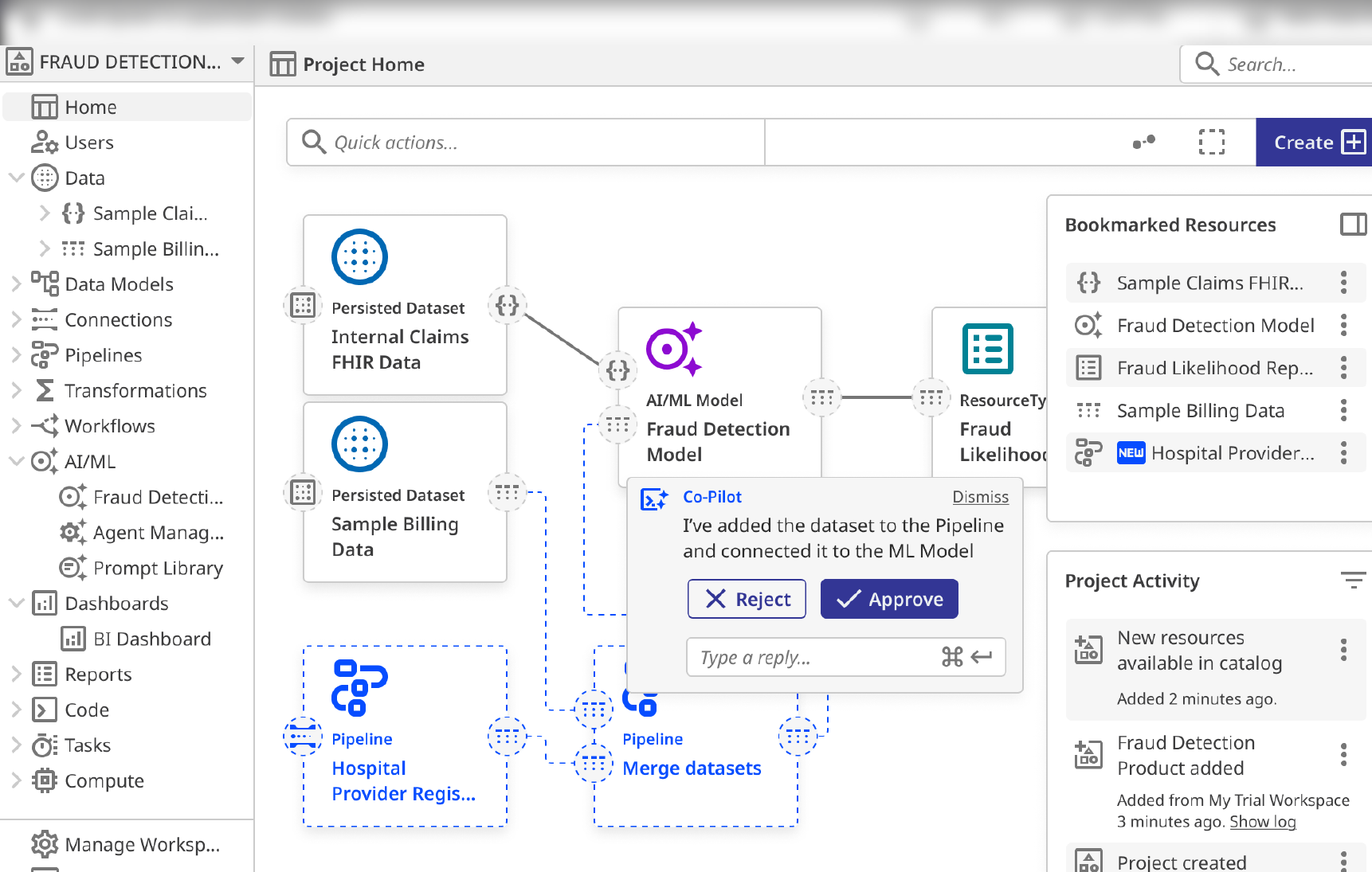1372x872 pixels.
Task: Click the Create button
Action: [x=1315, y=143]
